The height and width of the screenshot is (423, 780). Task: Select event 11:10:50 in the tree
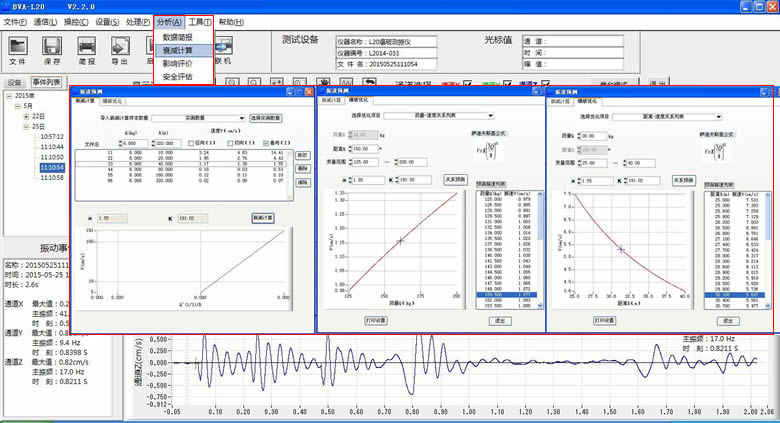[52, 157]
